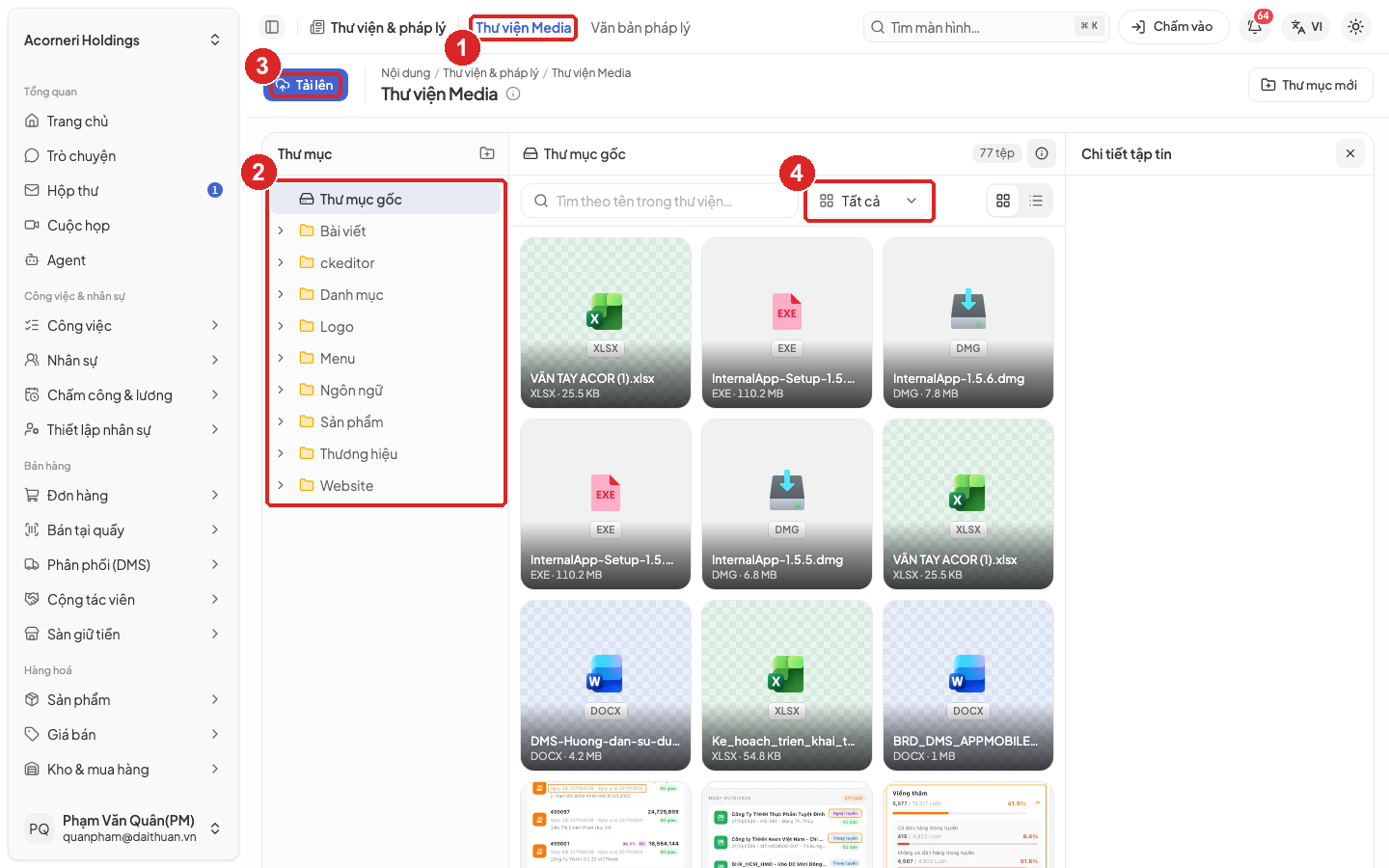Close the Chi tiết tập tin panel
1389x868 pixels.
(1350, 153)
